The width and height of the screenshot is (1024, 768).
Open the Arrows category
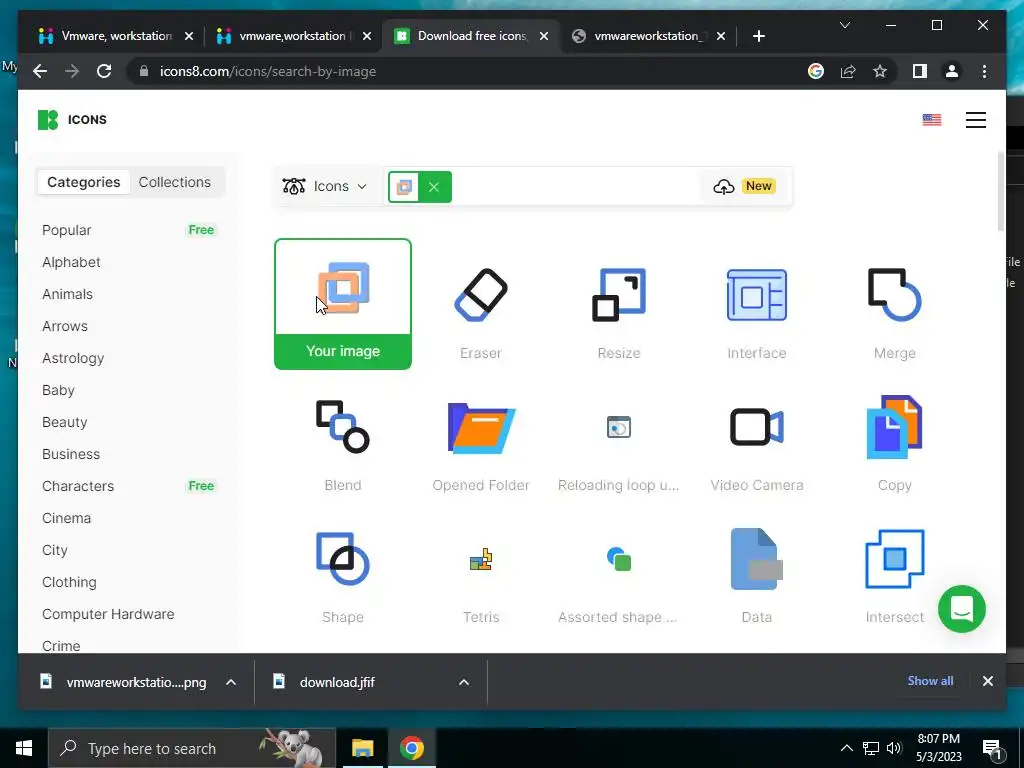pos(65,326)
